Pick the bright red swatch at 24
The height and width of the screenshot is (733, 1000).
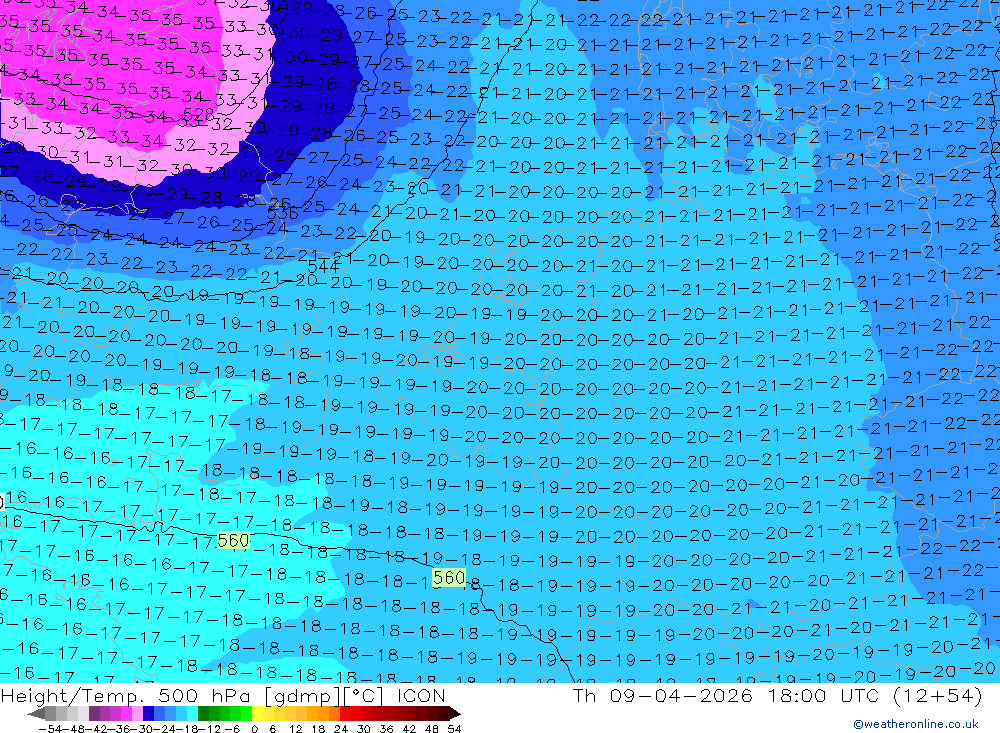coord(345,713)
